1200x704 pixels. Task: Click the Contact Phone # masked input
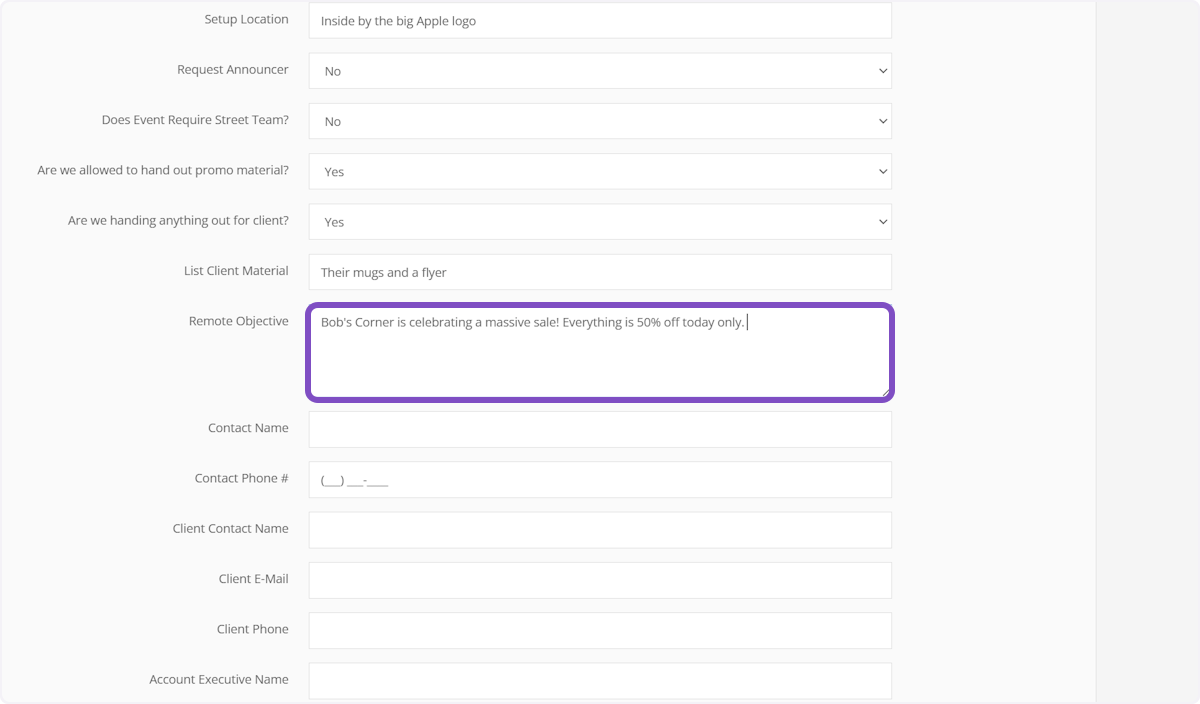[x=600, y=480]
